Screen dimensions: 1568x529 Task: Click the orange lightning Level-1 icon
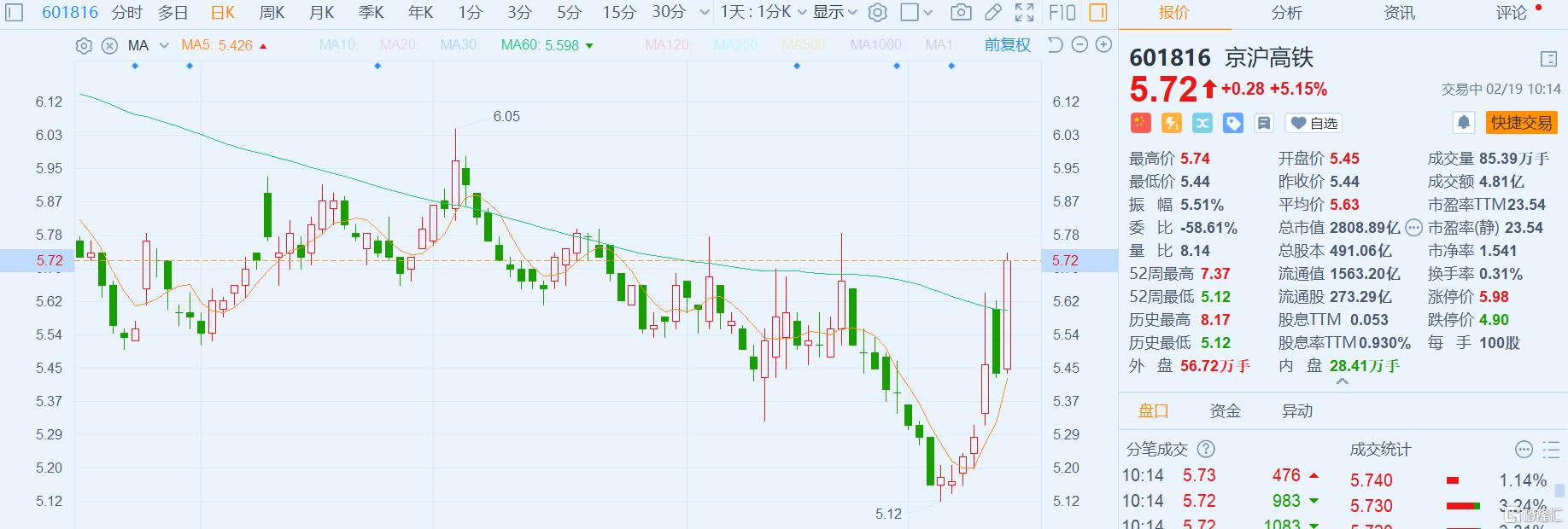[1172, 123]
